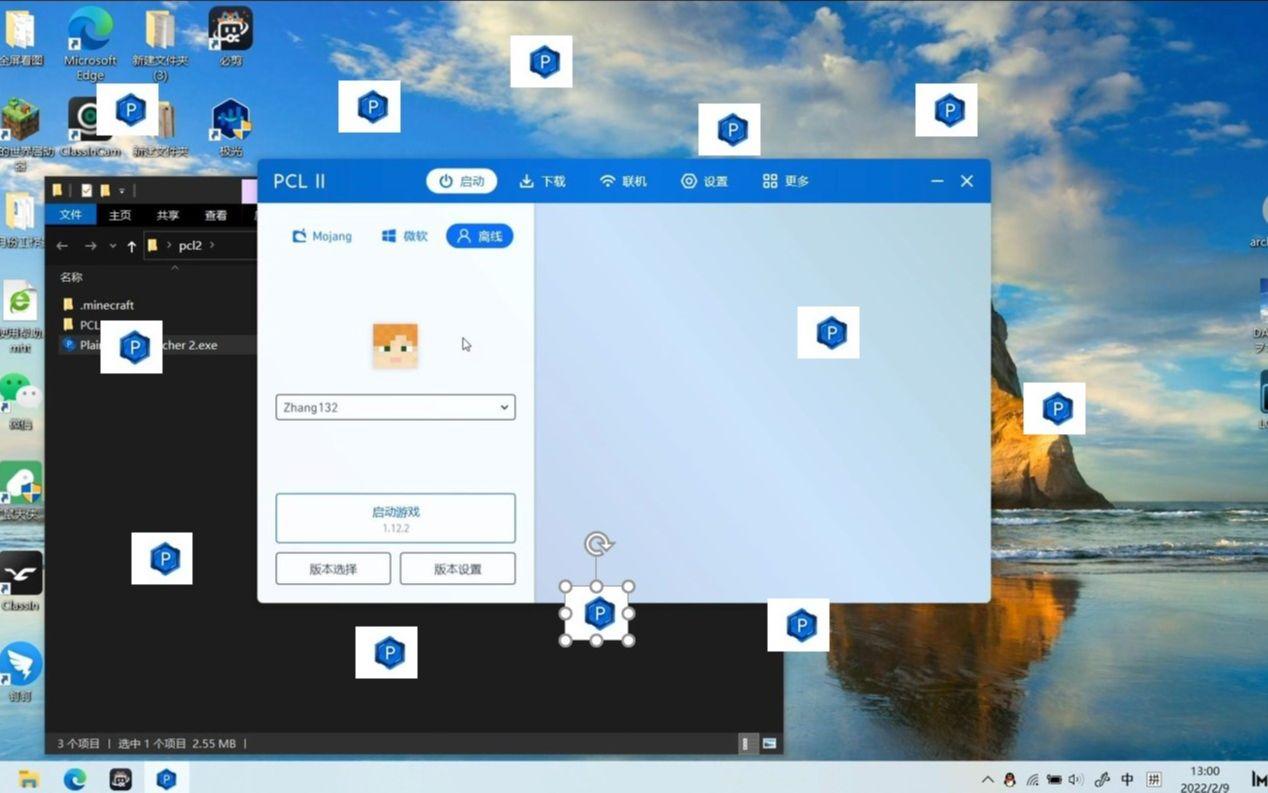
Task: Click 拼 input mode indicator
Action: [1154, 779]
